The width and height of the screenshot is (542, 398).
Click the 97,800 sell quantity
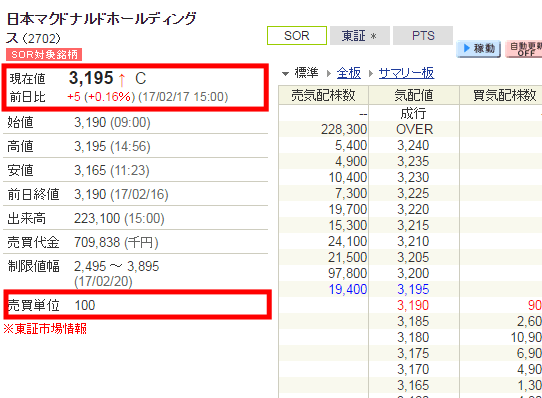pyautogui.click(x=347, y=273)
